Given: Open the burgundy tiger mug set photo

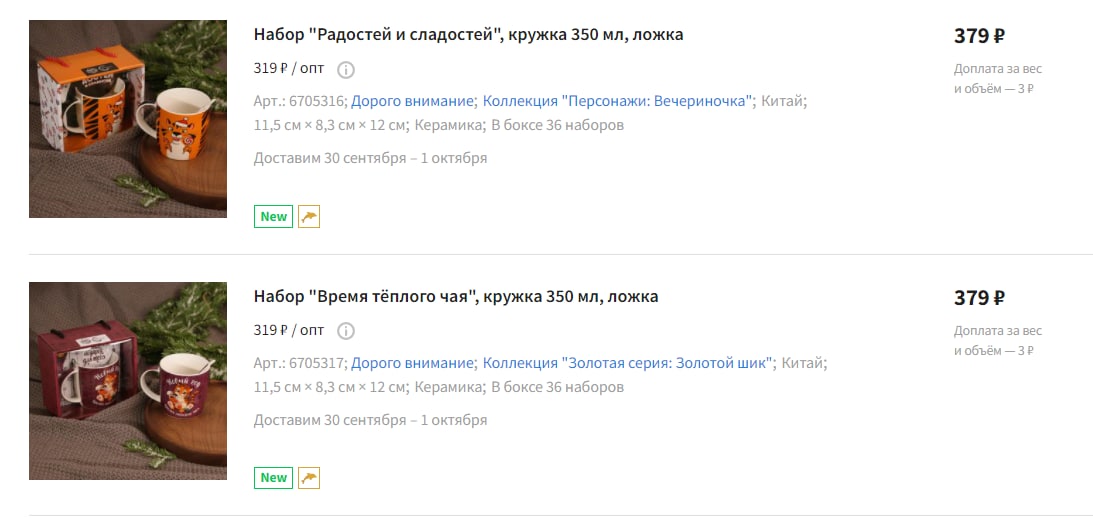Looking at the screenshot, I should pyautogui.click(x=128, y=381).
